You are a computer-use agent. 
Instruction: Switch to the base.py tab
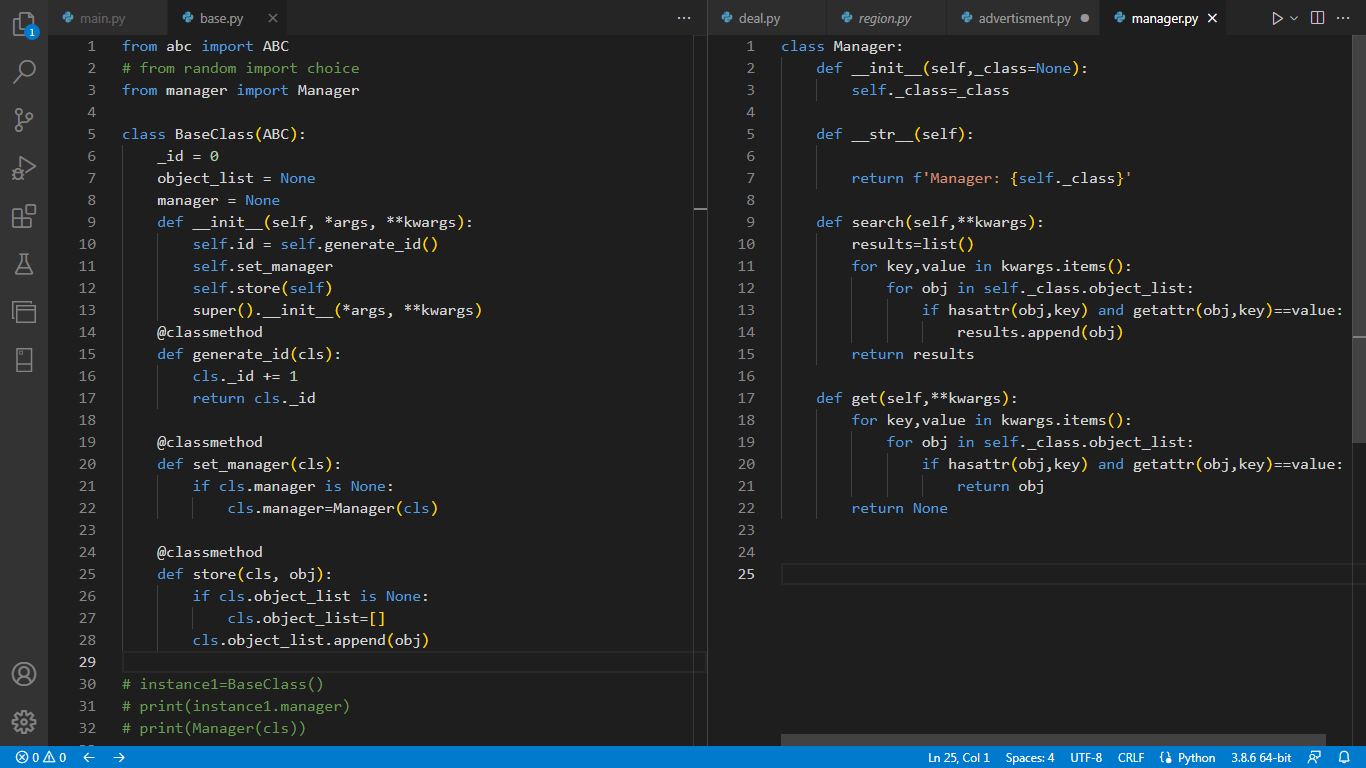point(222,18)
